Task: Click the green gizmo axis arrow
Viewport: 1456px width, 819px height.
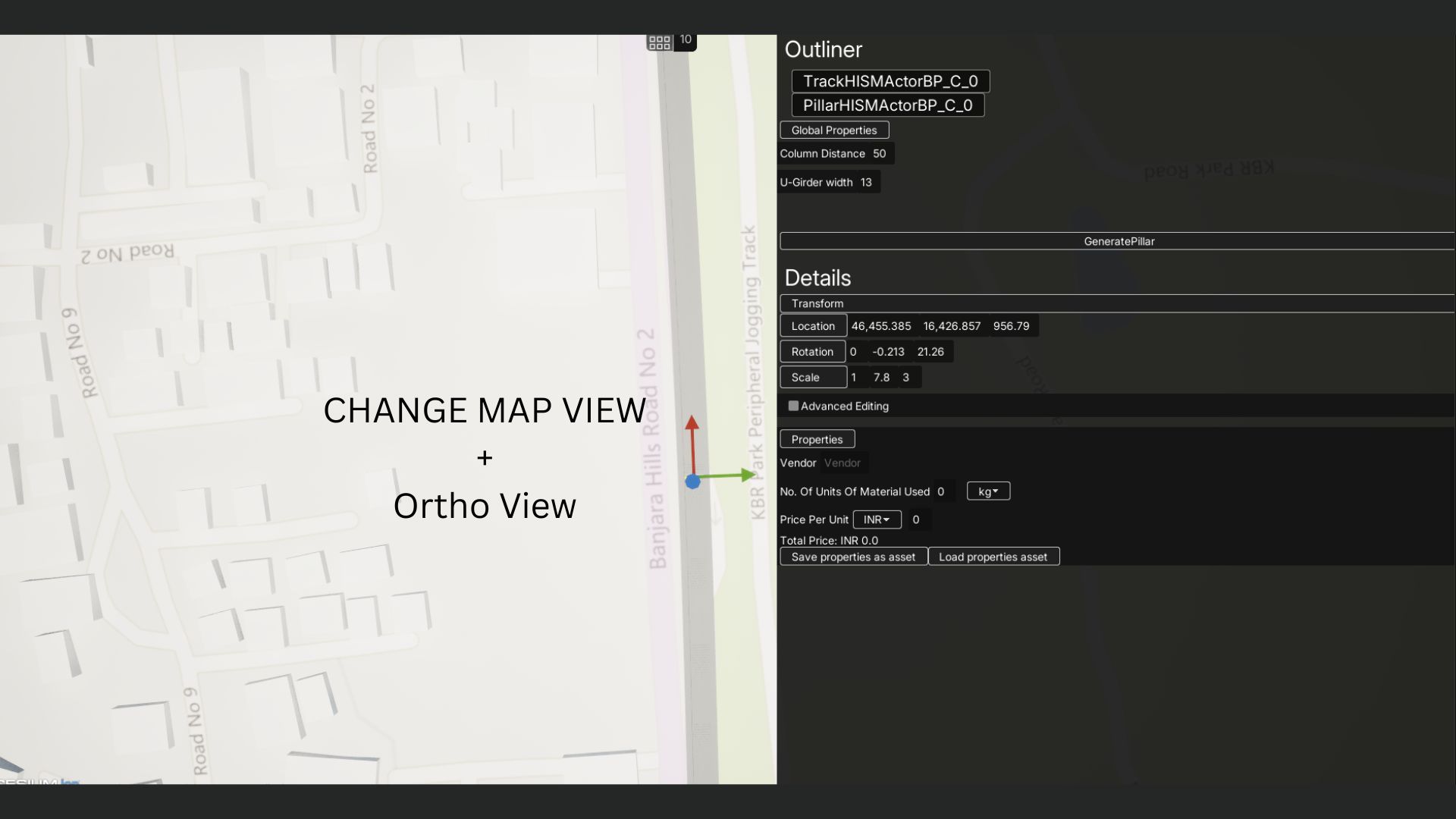Action: (728, 476)
